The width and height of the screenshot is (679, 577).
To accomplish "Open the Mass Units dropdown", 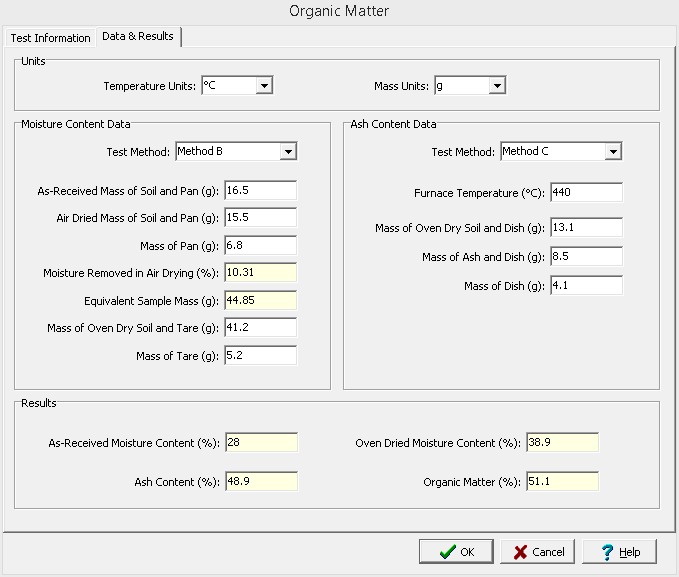I will (496, 86).
